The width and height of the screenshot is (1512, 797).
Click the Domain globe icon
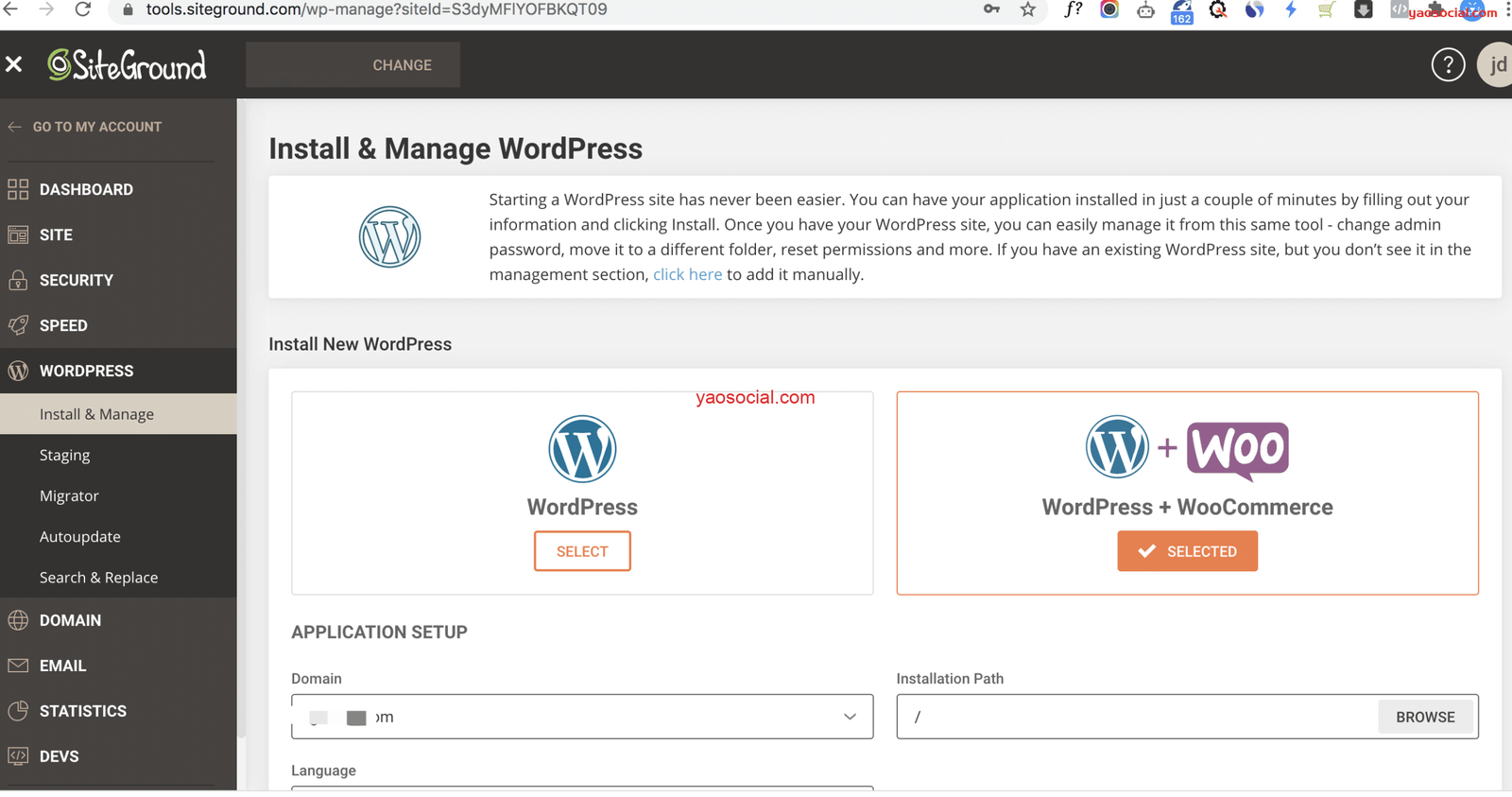point(18,620)
